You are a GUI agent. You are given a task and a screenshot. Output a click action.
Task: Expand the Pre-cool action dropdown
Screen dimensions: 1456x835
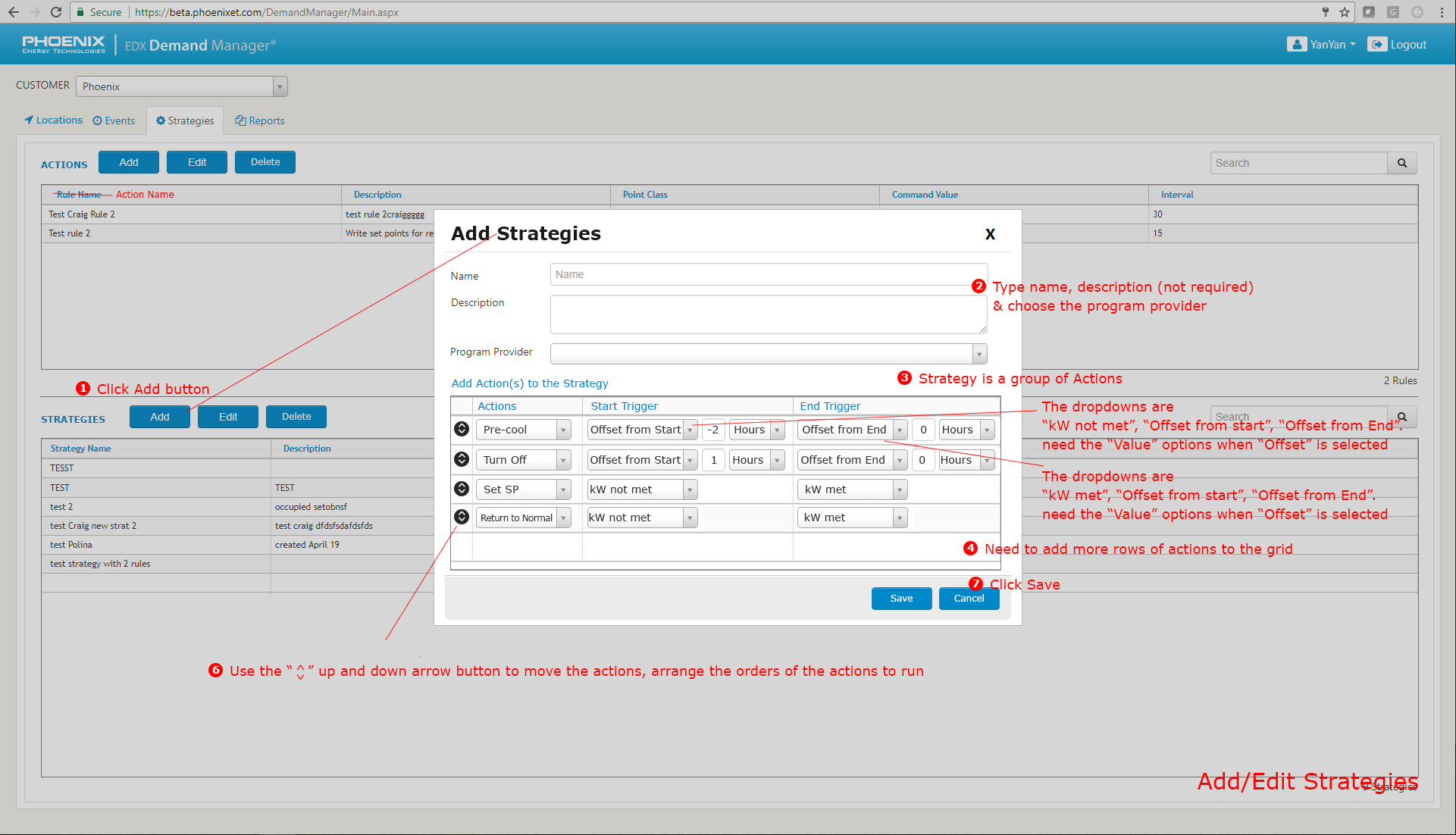[563, 430]
